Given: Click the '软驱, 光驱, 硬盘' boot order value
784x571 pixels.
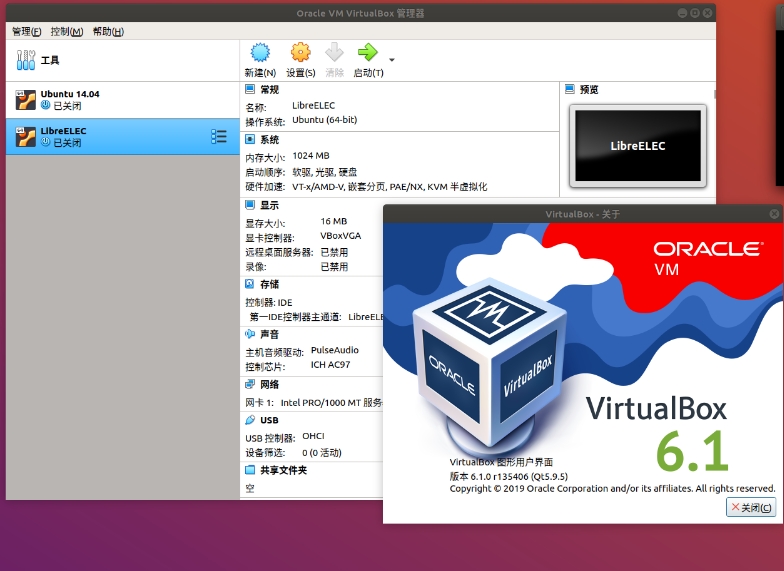Looking at the screenshot, I should tap(324, 172).
